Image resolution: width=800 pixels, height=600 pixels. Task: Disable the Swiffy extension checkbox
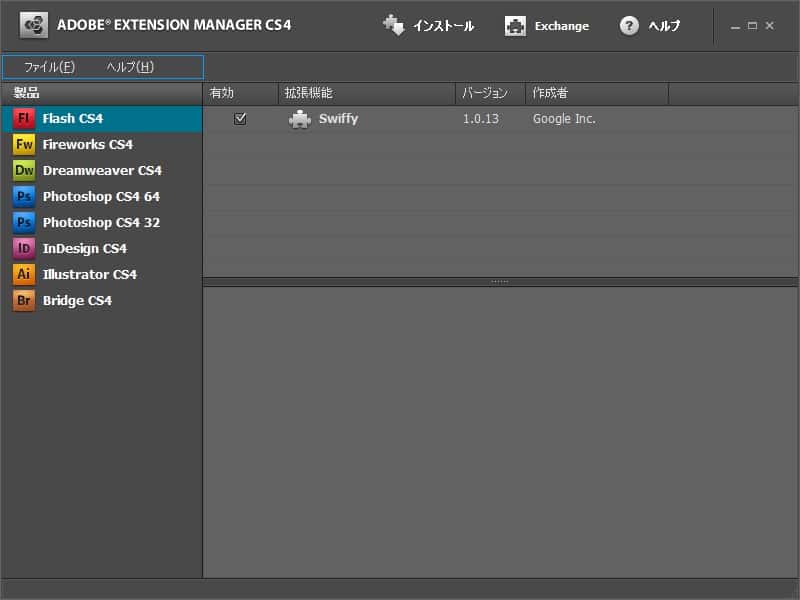[240, 119]
